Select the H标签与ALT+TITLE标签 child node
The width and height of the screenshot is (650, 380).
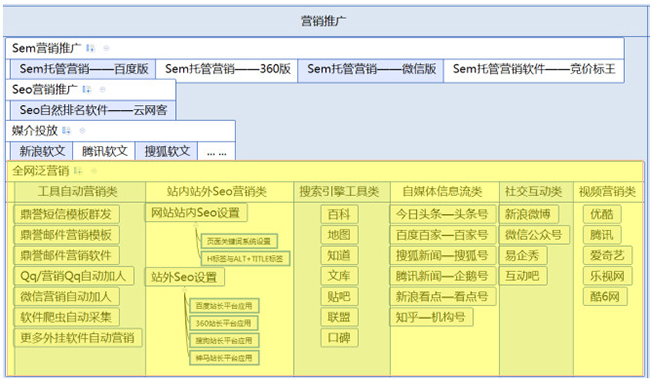pyautogui.click(x=245, y=259)
